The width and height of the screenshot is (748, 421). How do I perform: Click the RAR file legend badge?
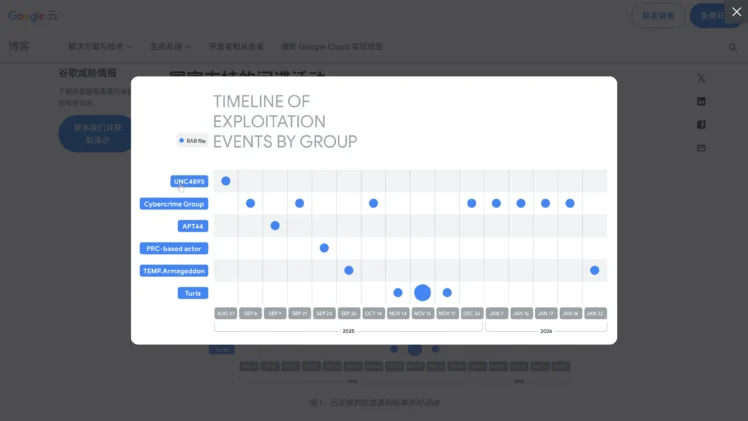tap(192, 141)
